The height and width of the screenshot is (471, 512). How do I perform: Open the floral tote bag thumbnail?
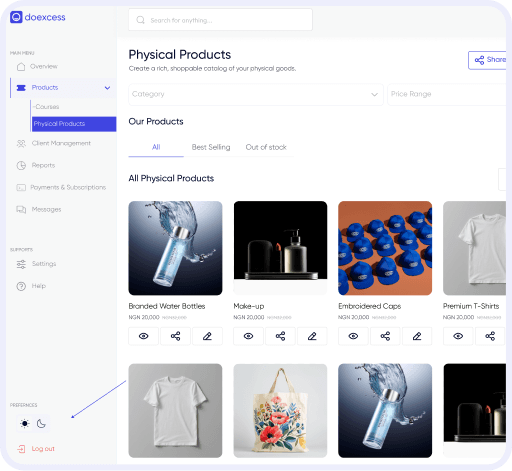point(280,411)
